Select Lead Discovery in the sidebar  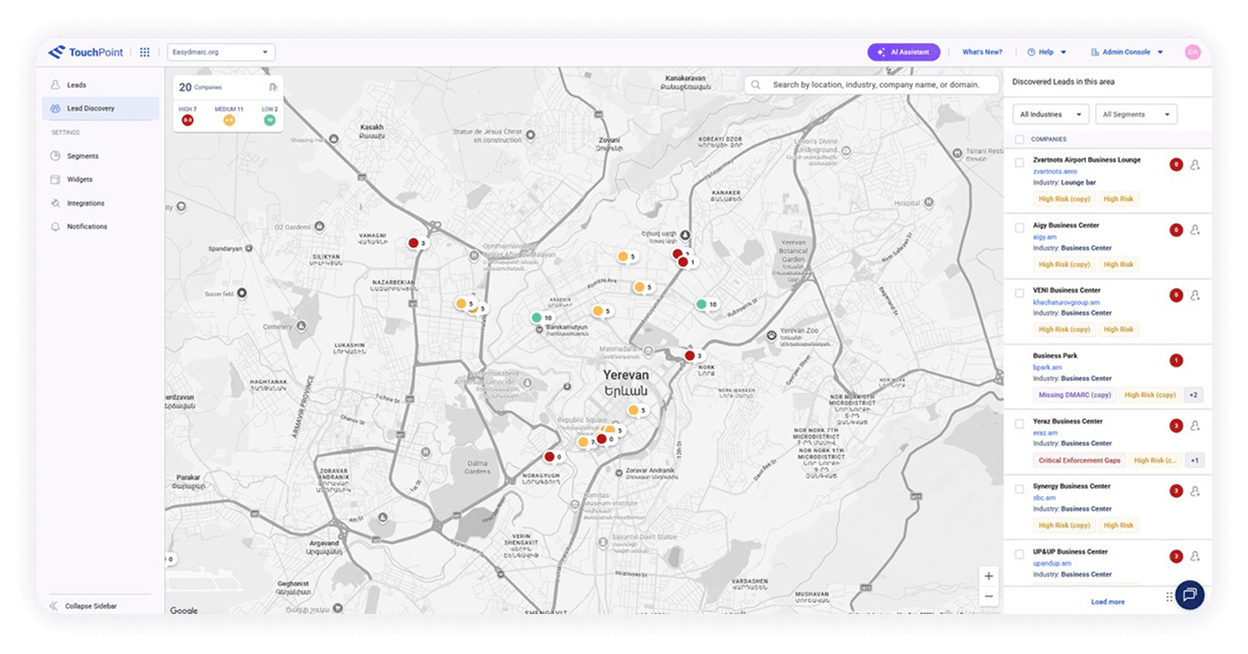coord(100,108)
